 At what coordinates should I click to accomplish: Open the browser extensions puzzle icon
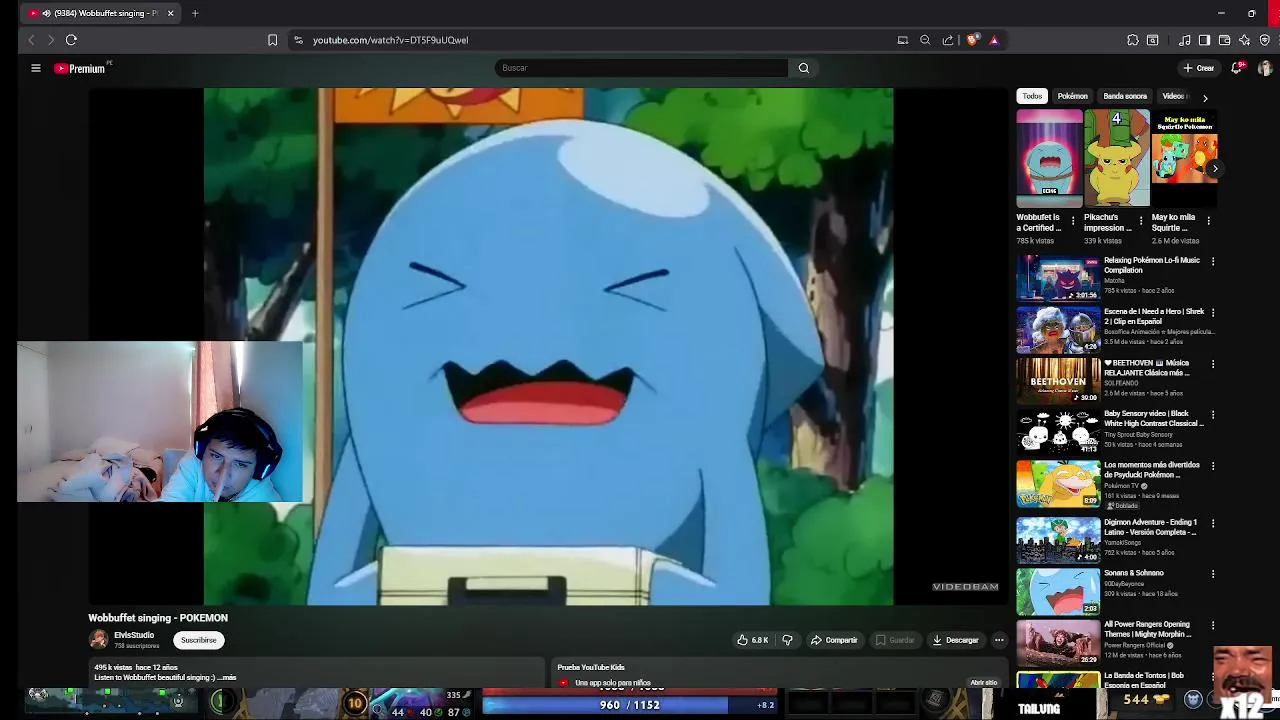click(x=1133, y=40)
